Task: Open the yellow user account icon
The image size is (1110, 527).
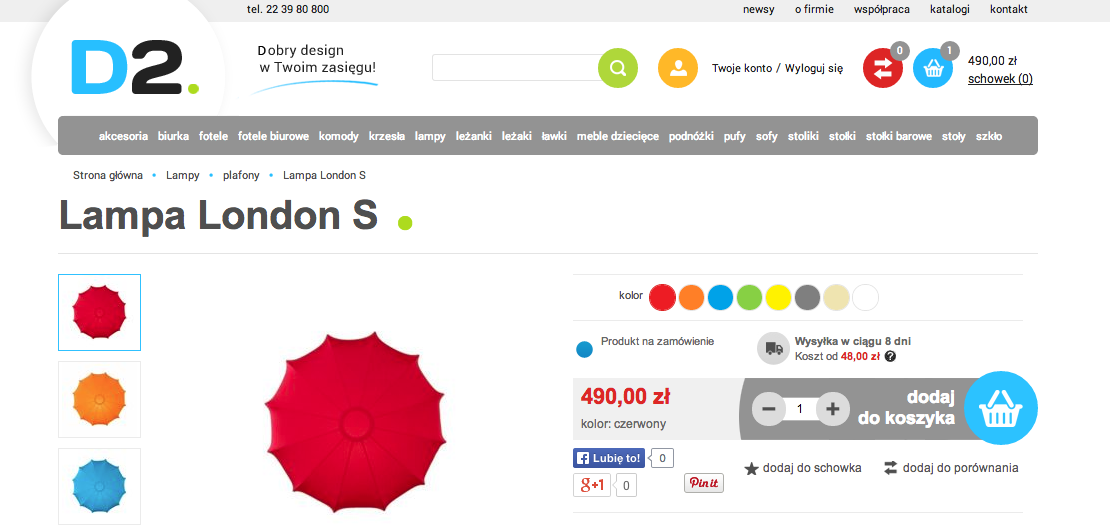Action: pyautogui.click(x=678, y=68)
